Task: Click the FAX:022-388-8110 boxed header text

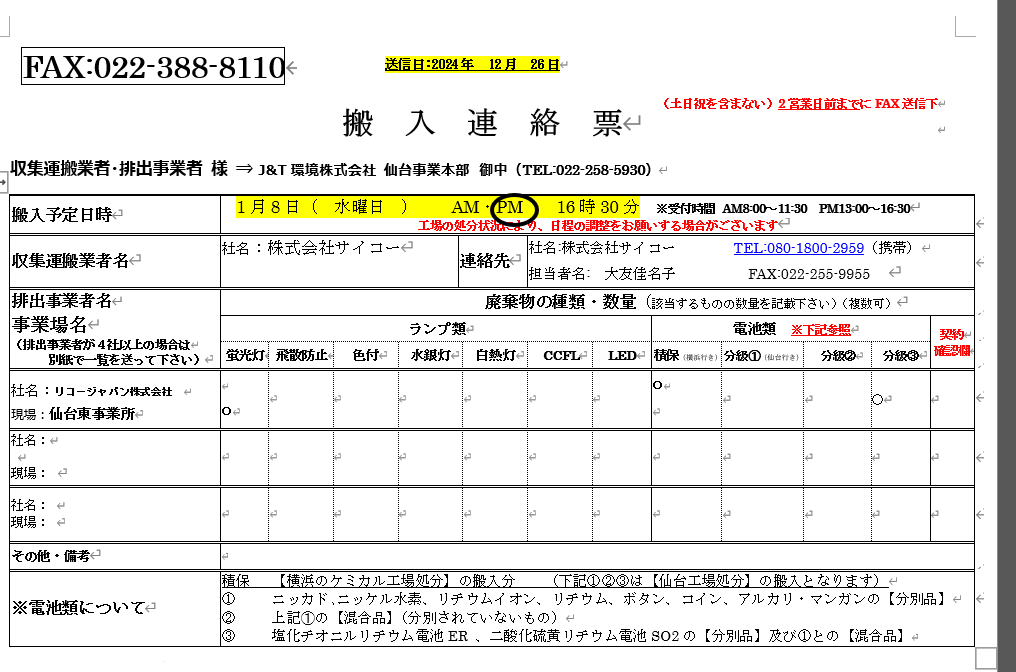Action: (x=153, y=68)
